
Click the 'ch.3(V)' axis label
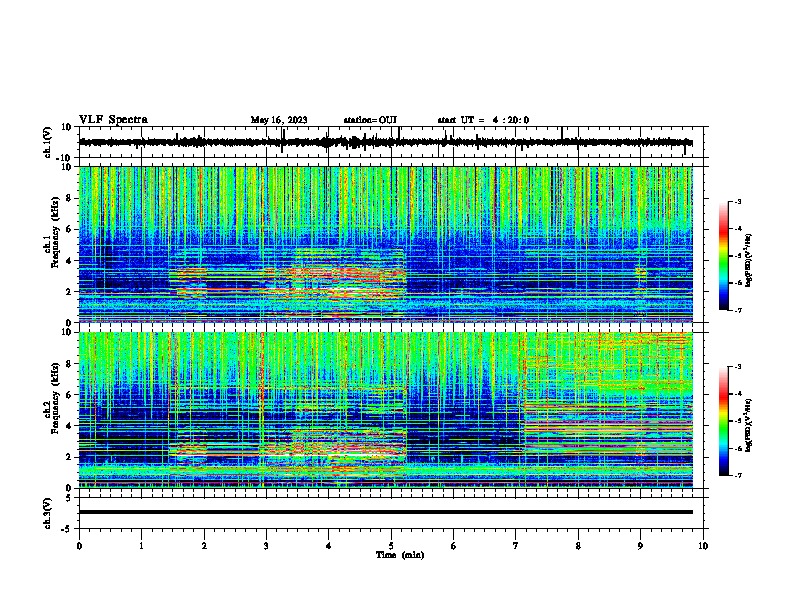pos(48,513)
